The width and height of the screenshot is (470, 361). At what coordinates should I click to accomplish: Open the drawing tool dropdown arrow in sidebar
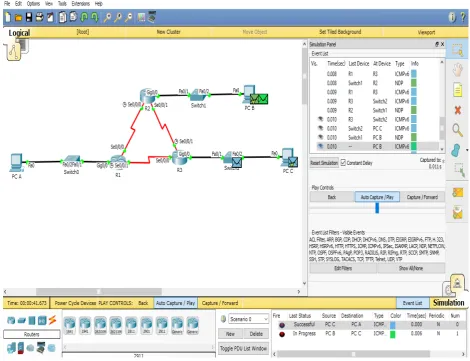pyautogui.click(x=466, y=150)
